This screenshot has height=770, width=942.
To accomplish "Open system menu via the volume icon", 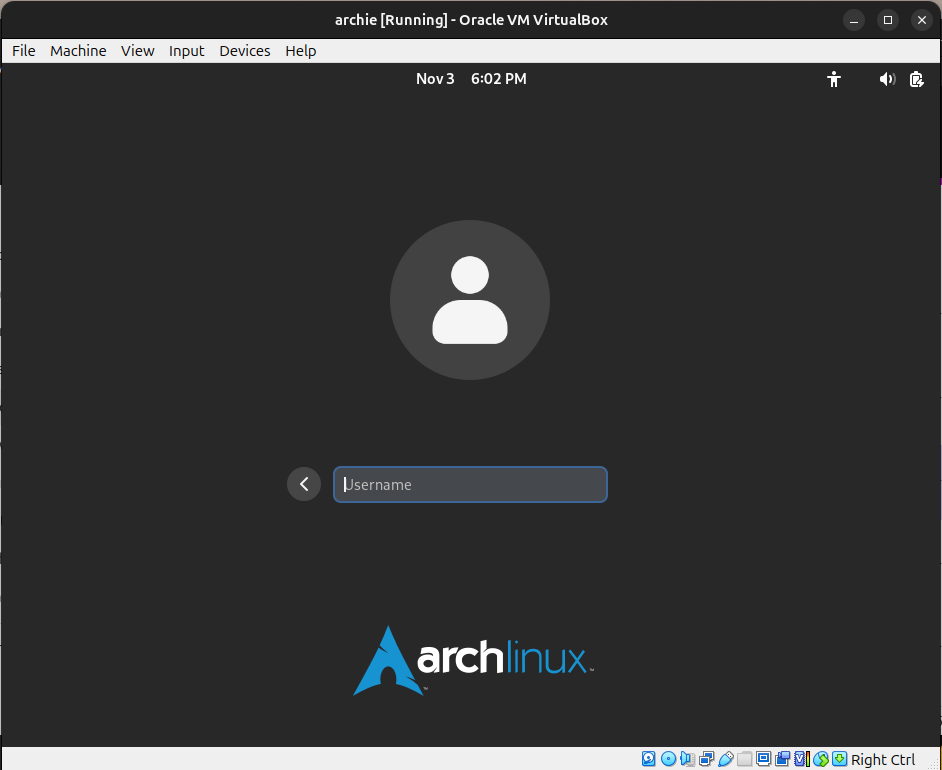I will (x=887, y=79).
